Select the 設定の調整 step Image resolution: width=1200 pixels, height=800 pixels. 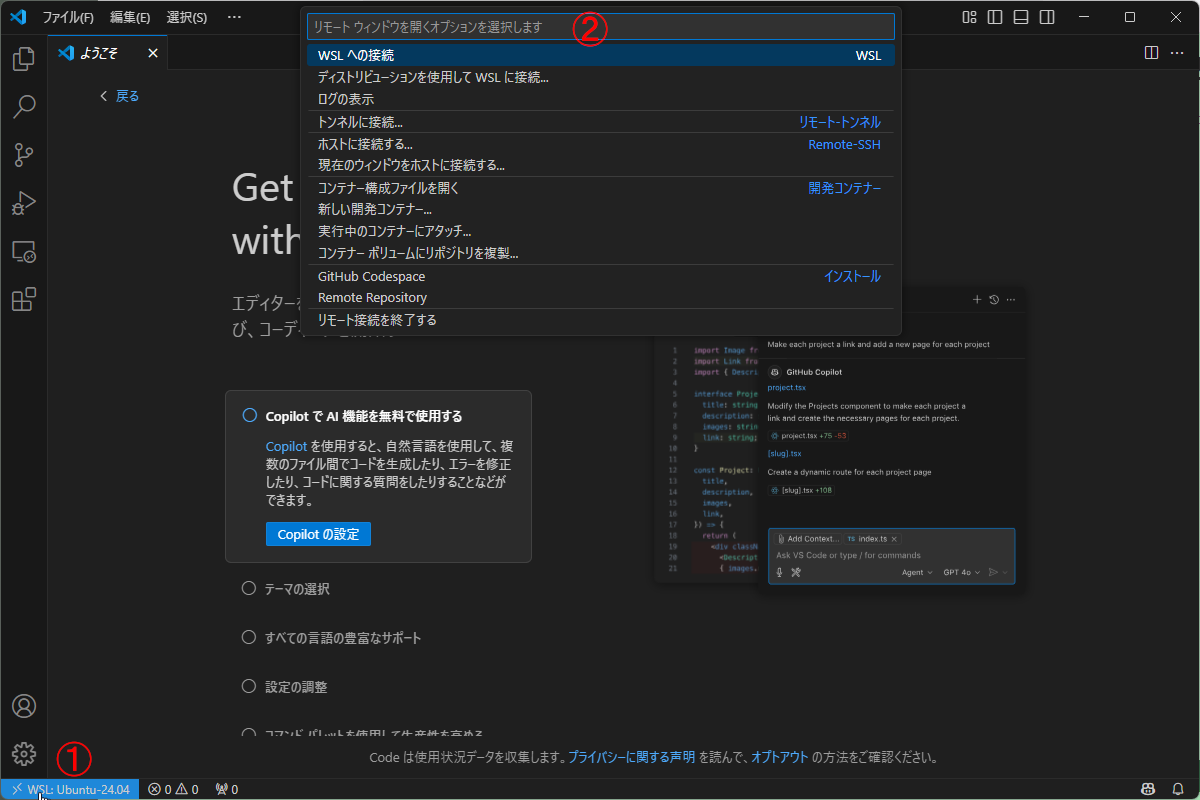(285, 687)
